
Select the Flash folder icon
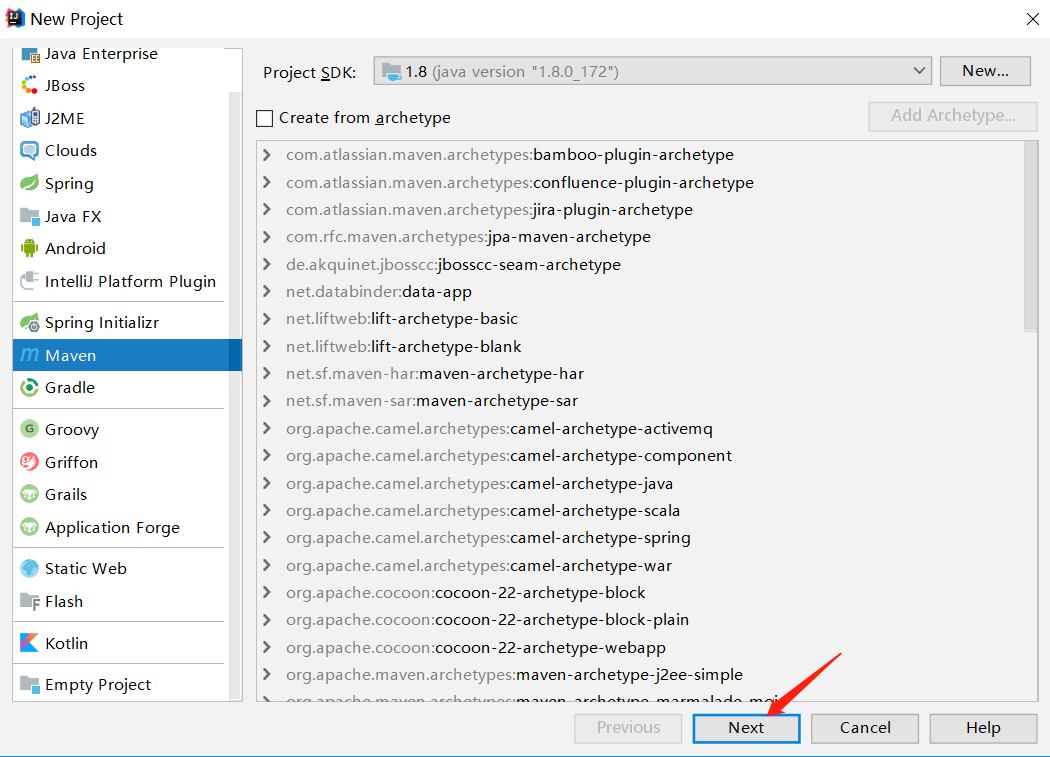point(29,601)
